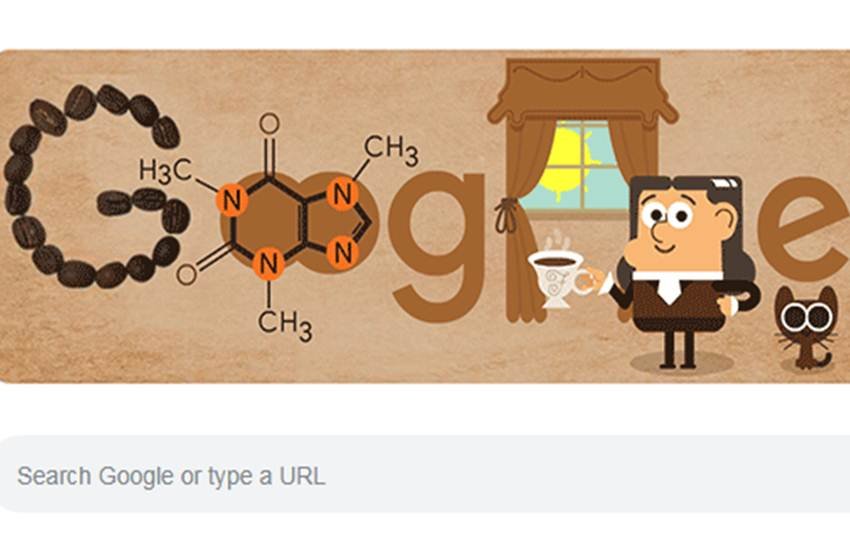Click the search Google or type a URL box
The height and width of the screenshot is (550, 850).
(425, 474)
